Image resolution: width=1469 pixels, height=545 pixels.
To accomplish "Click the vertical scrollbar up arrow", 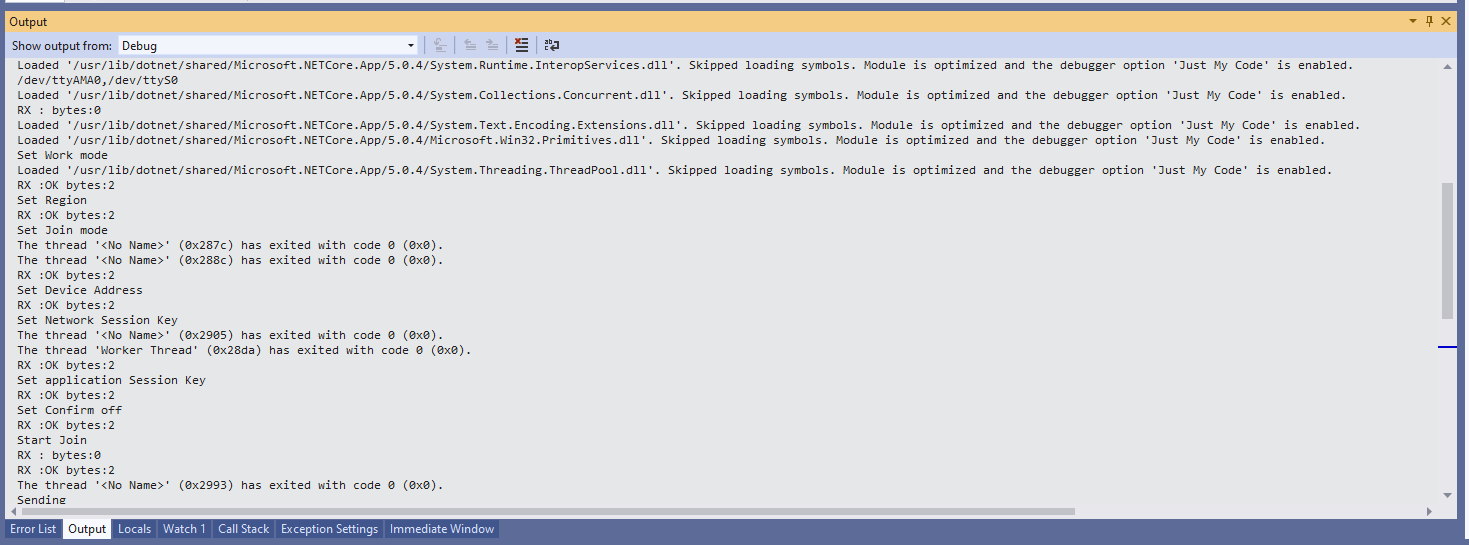I will pos(1447,66).
